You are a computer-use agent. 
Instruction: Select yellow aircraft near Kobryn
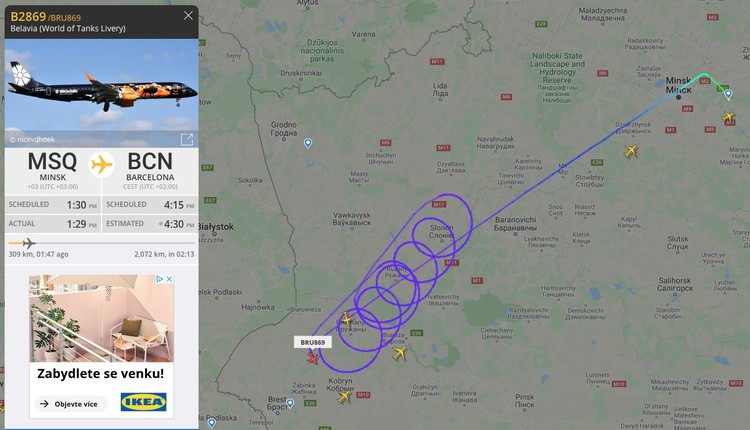pos(344,397)
